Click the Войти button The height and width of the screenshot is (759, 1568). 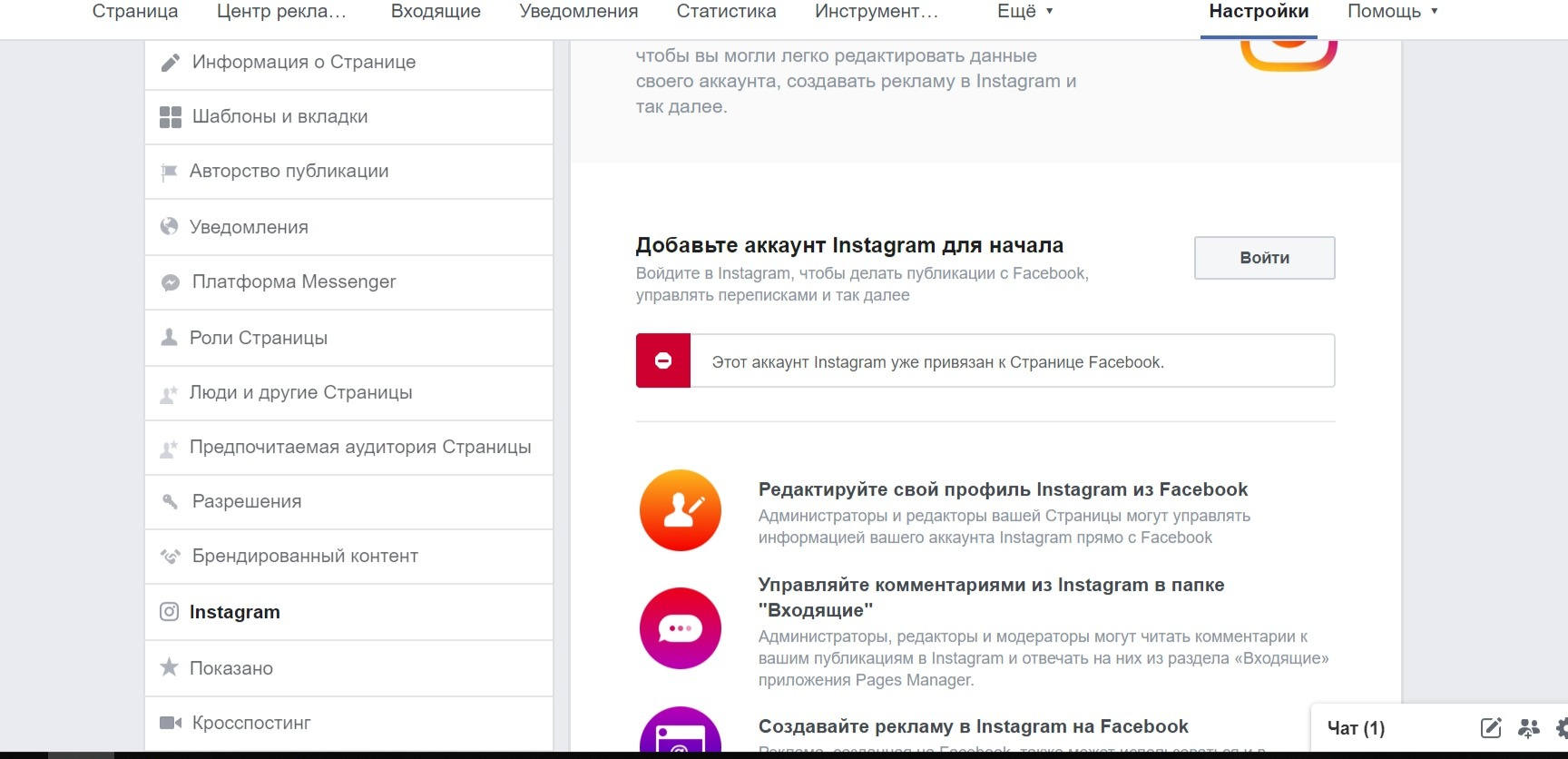click(1264, 258)
